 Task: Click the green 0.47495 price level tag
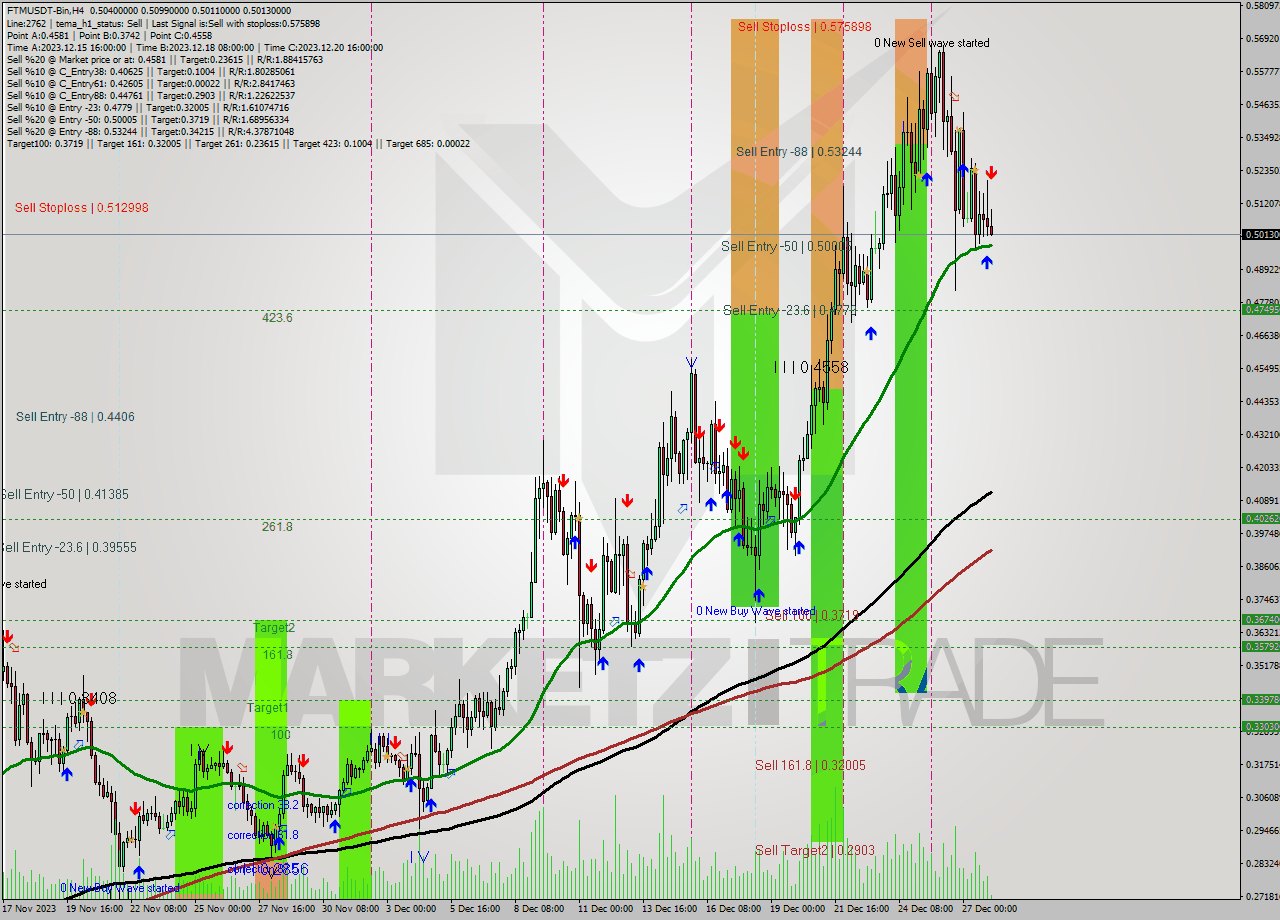(1260, 309)
